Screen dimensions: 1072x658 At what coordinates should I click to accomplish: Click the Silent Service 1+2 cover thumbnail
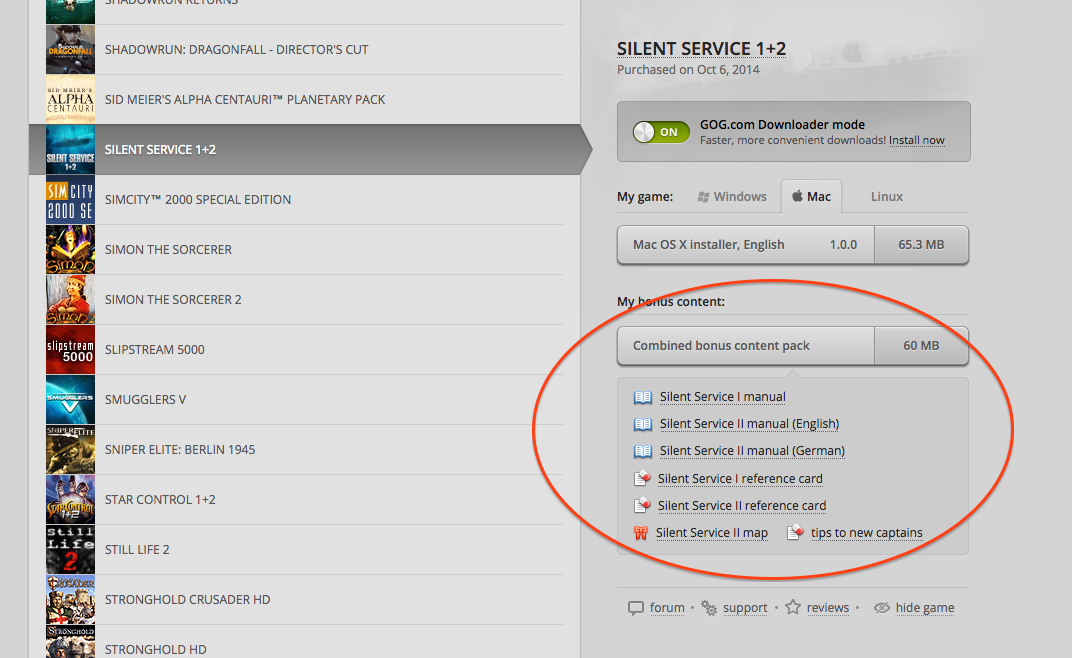pyautogui.click(x=70, y=150)
